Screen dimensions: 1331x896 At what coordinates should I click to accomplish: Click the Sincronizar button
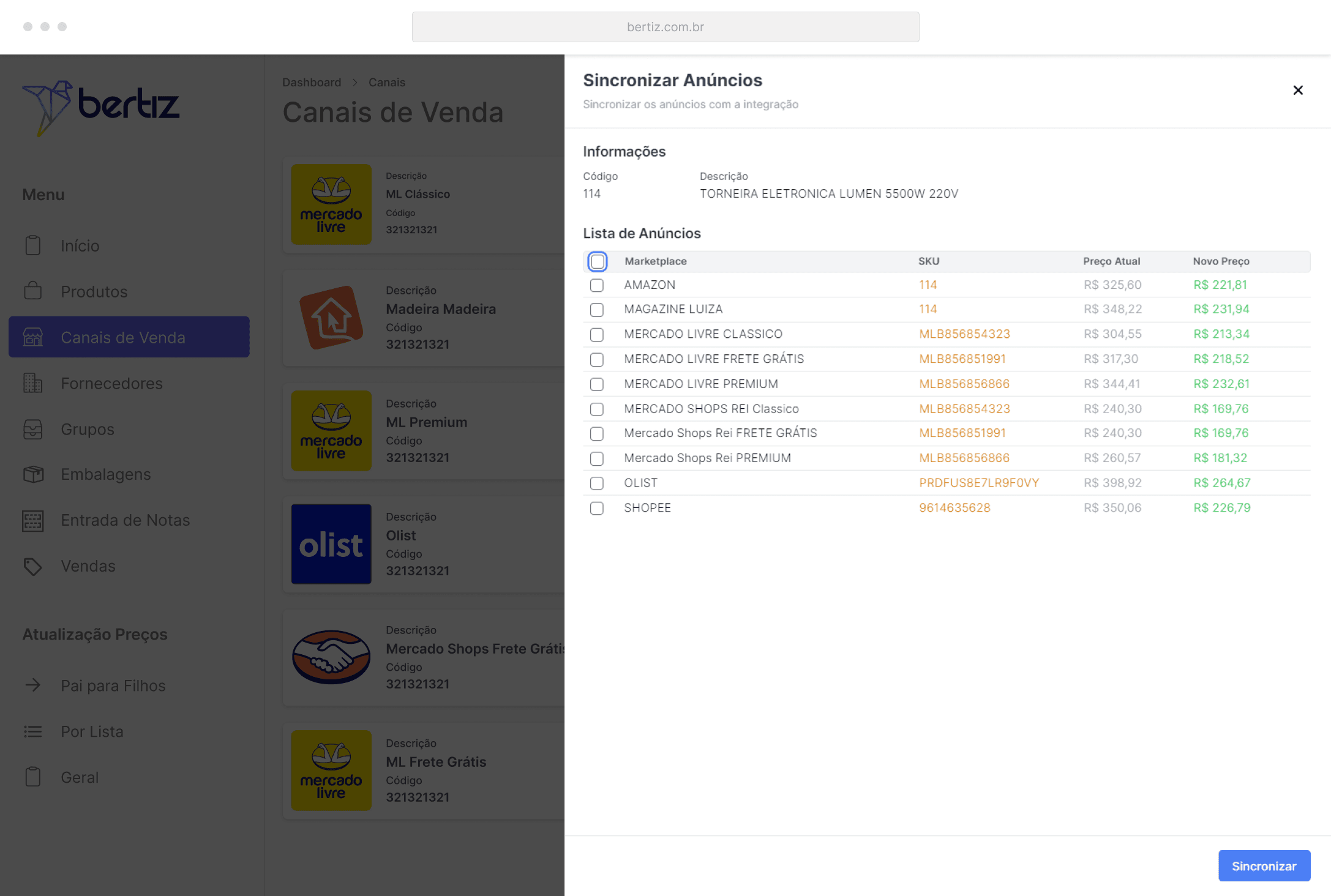point(1264,866)
